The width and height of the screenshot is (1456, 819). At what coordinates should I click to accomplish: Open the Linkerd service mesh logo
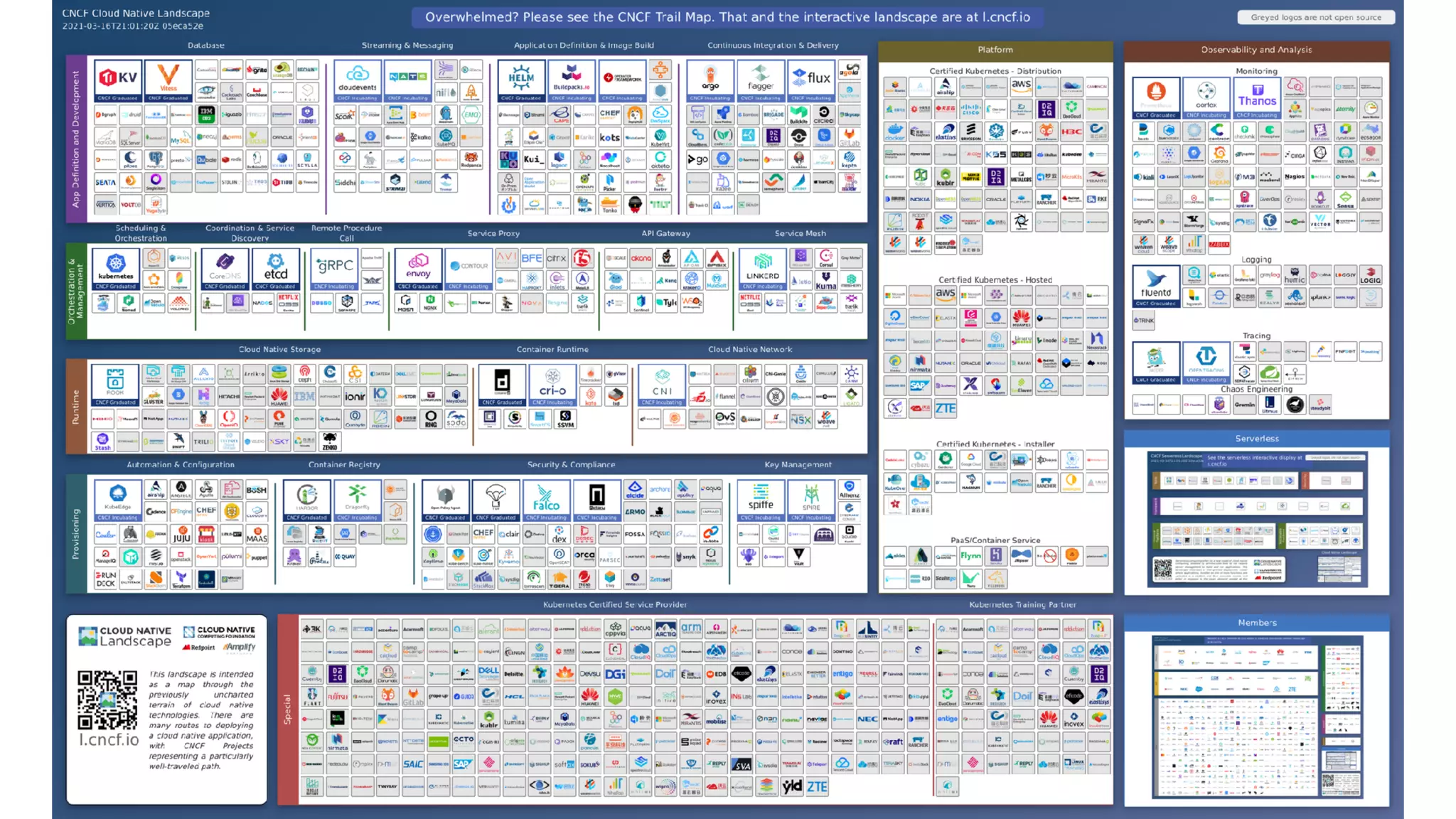[762, 269]
